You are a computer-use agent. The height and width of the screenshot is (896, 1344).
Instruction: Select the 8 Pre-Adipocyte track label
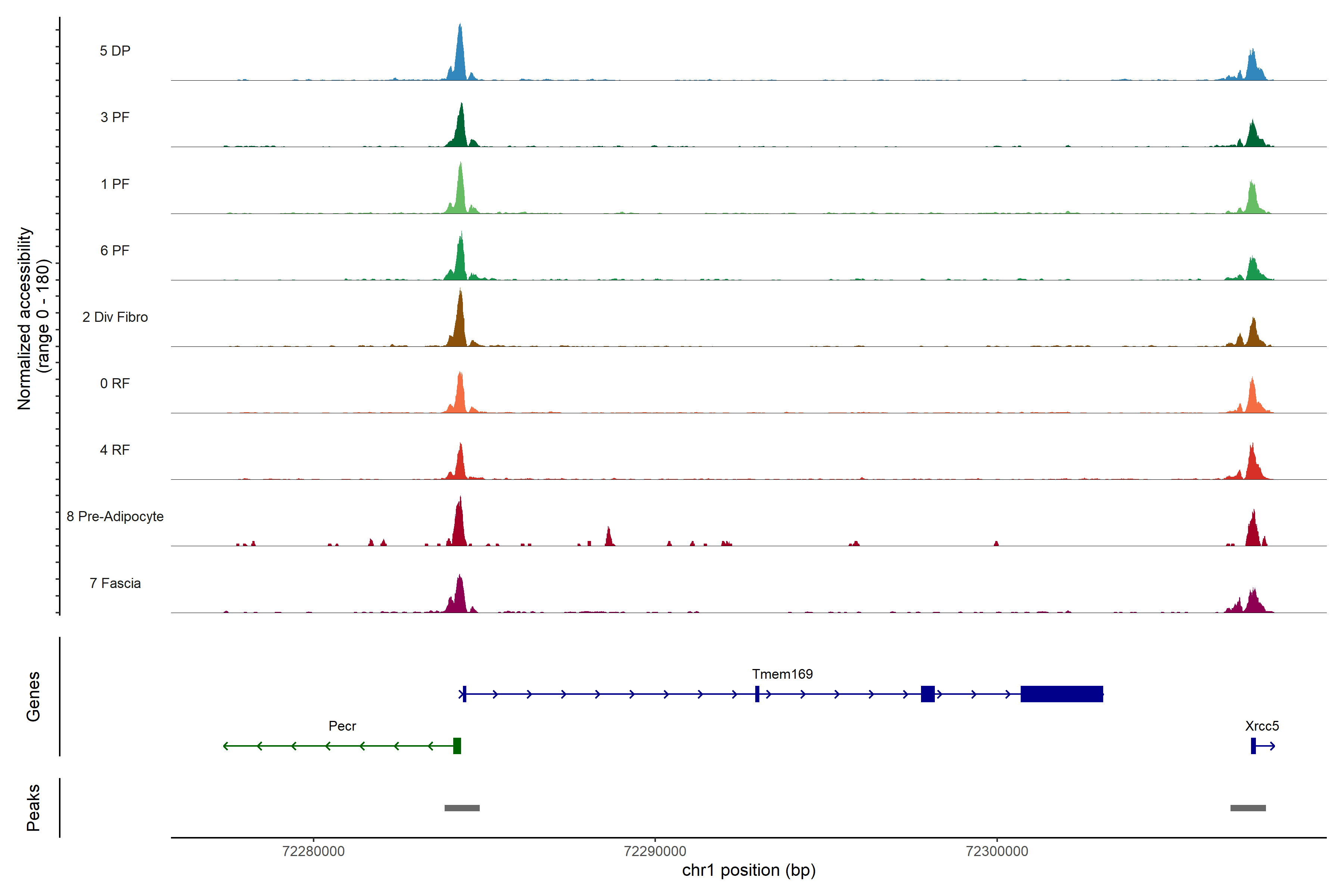pos(115,517)
